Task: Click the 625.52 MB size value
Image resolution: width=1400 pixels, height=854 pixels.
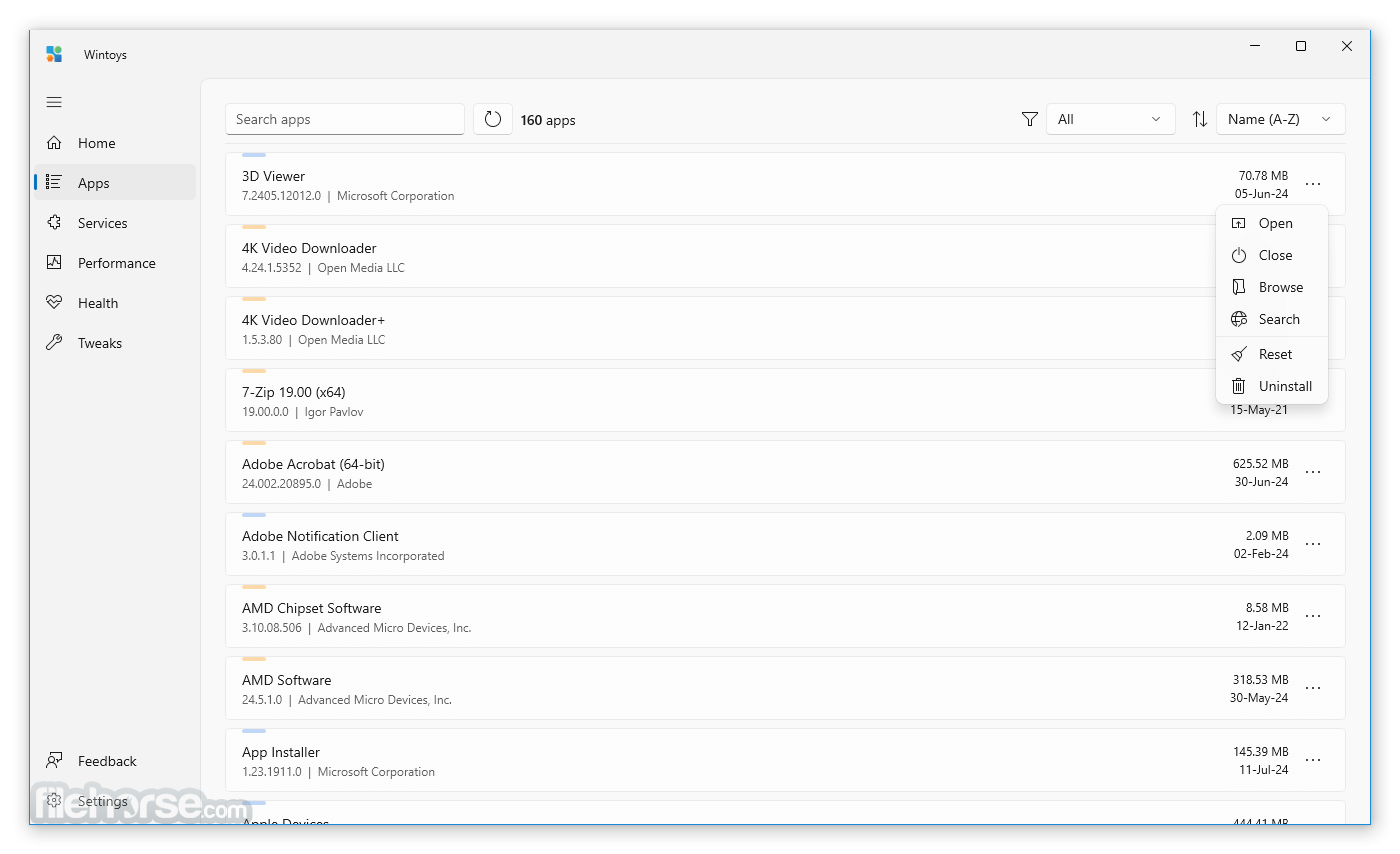Action: click(1260, 464)
